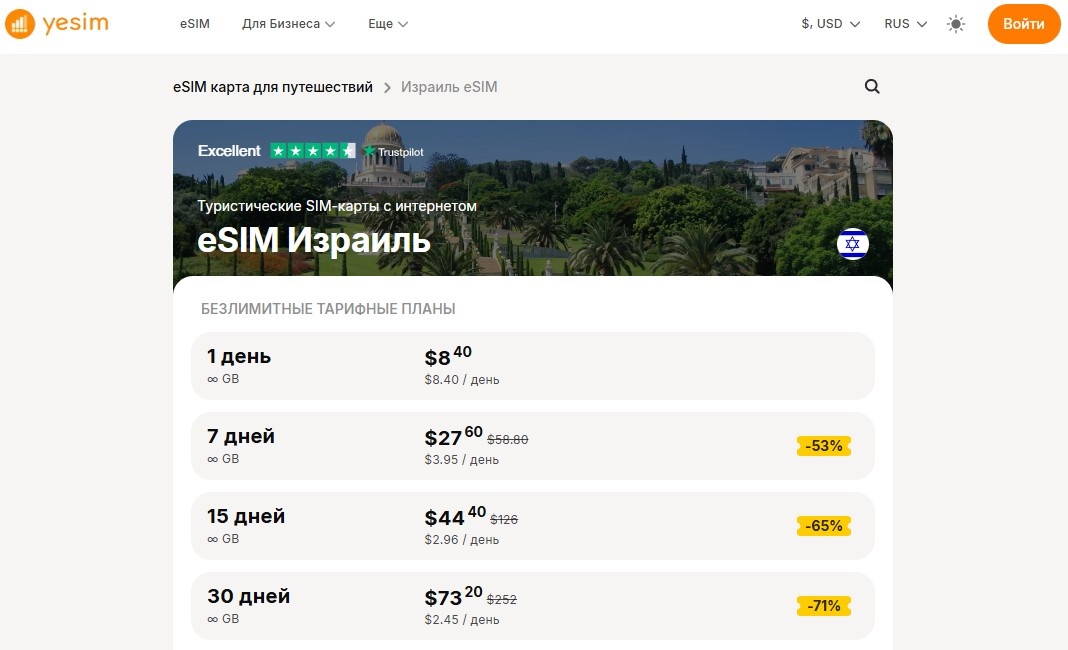
Task: Click the -53% discount badge
Action: (x=823, y=446)
